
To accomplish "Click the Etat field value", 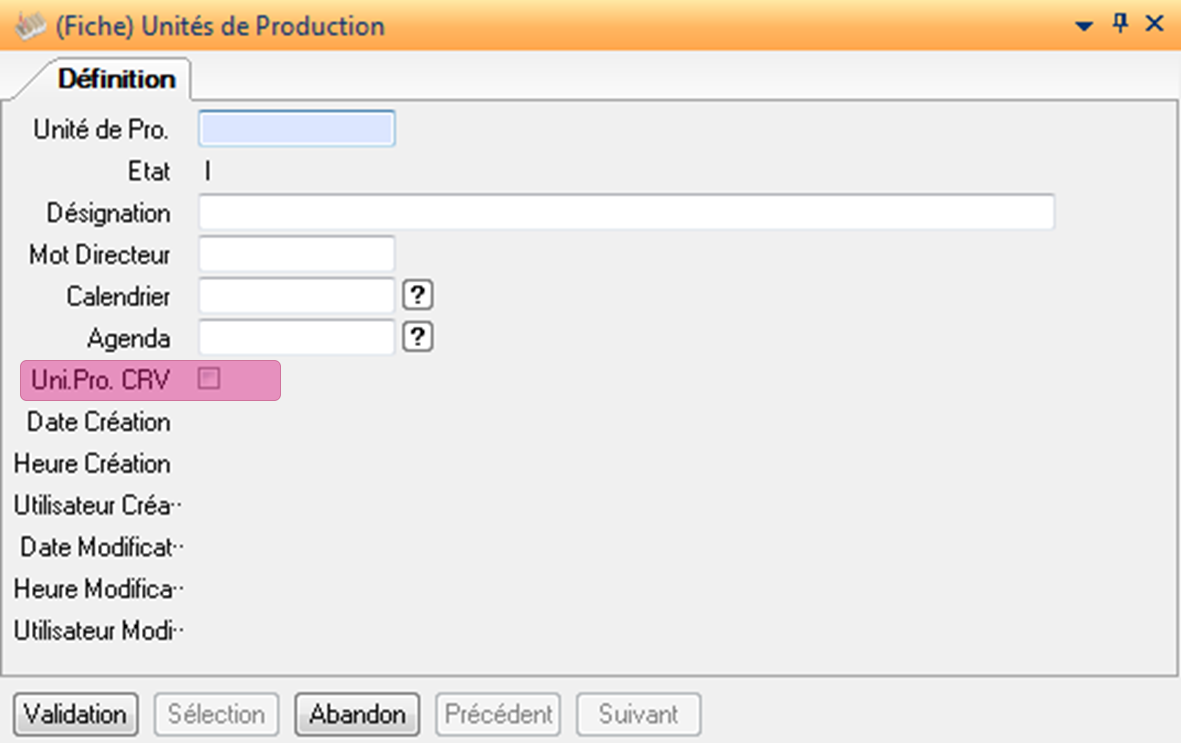I will pos(208,171).
